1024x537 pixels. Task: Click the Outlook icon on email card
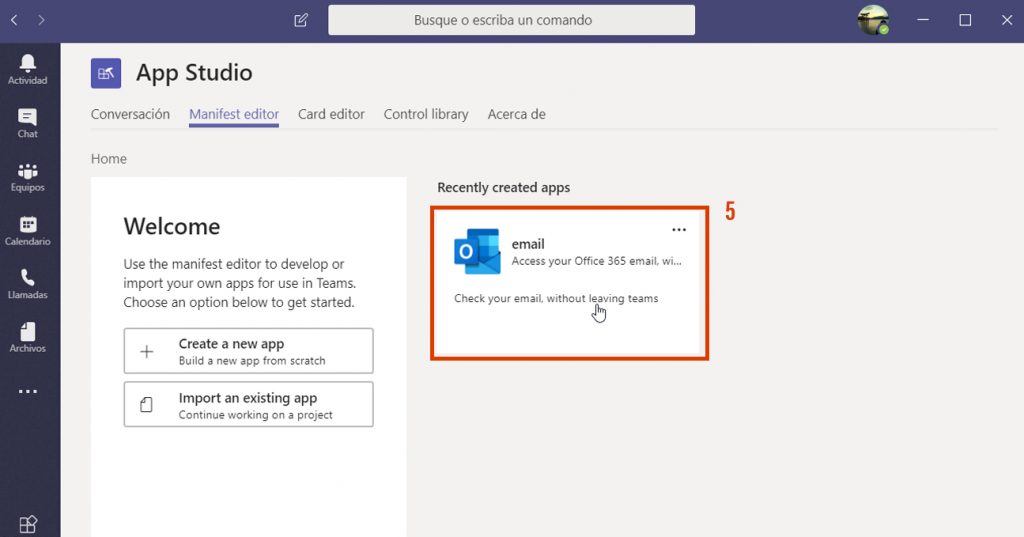(x=477, y=251)
